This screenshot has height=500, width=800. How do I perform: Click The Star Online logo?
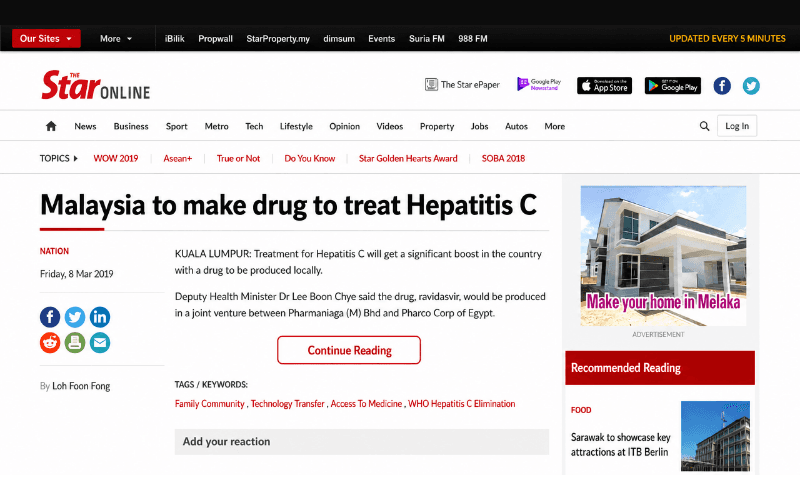point(95,85)
